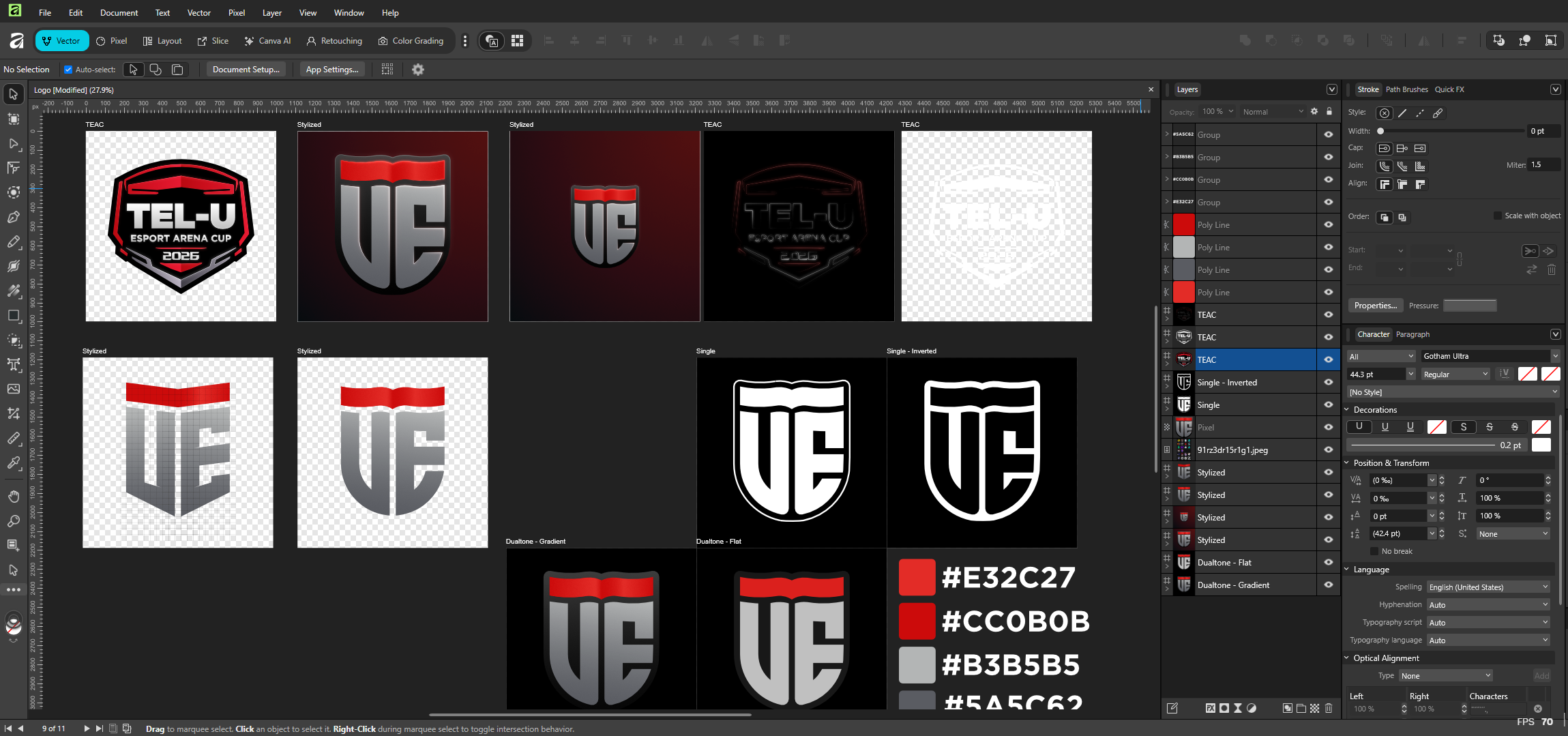Set stroke style to Brush
The image size is (1568, 736).
coord(1438,113)
